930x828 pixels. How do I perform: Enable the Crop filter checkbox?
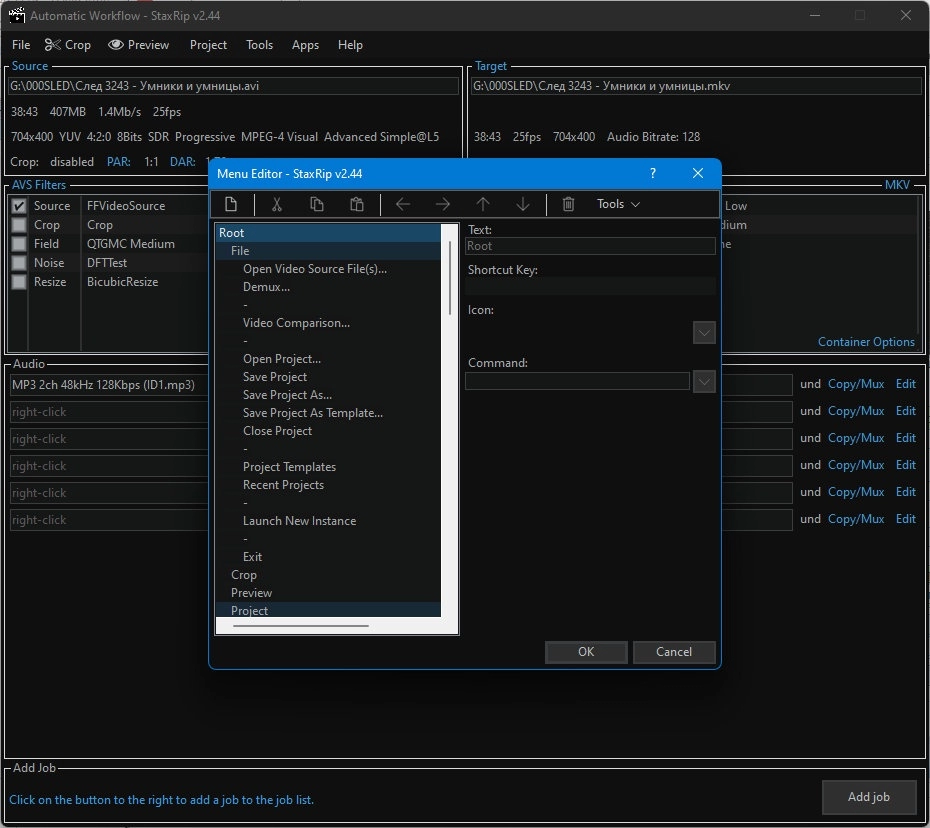click(19, 225)
